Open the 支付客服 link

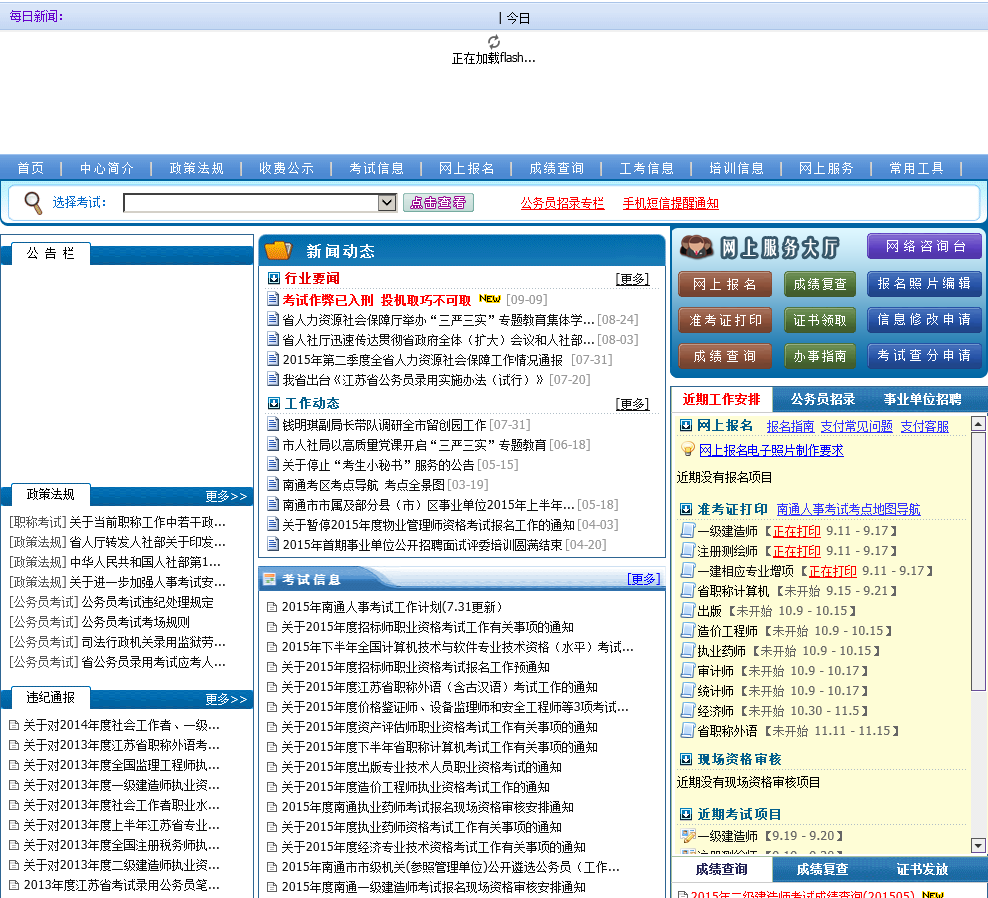pyautogui.click(x=924, y=427)
